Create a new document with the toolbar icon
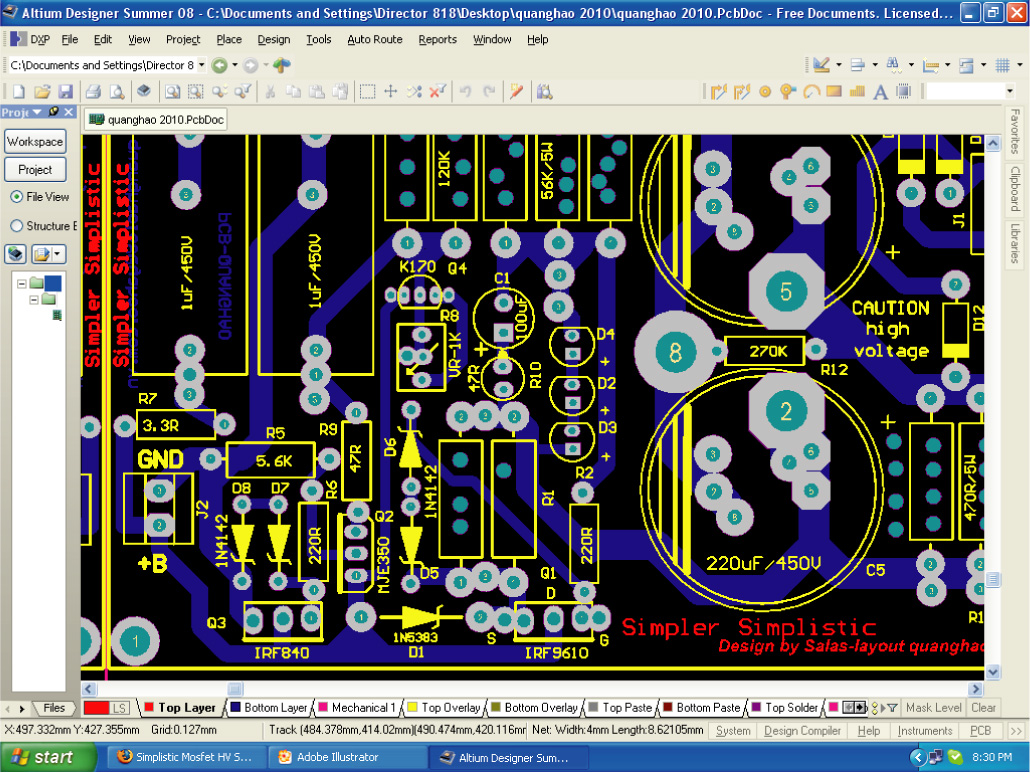 [18, 92]
